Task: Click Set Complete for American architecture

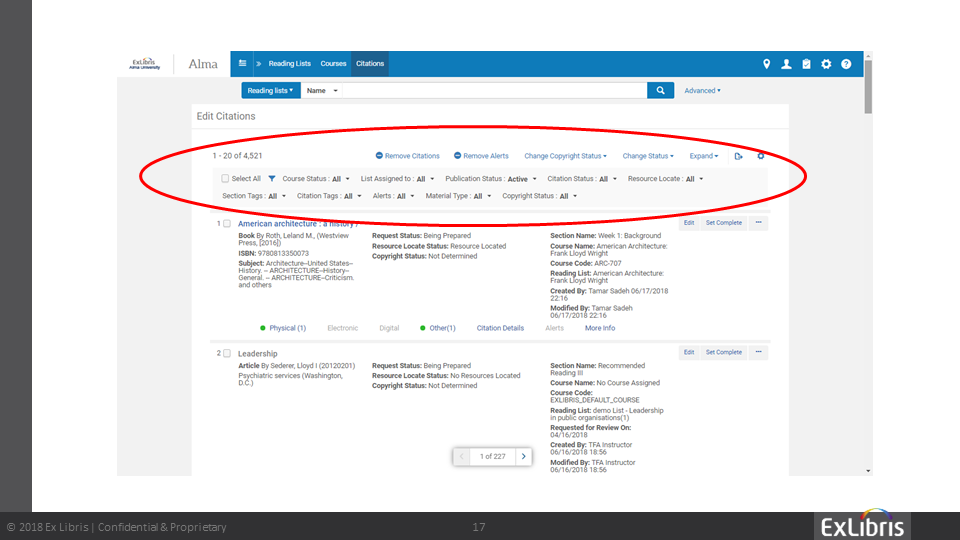Action: coord(723,223)
